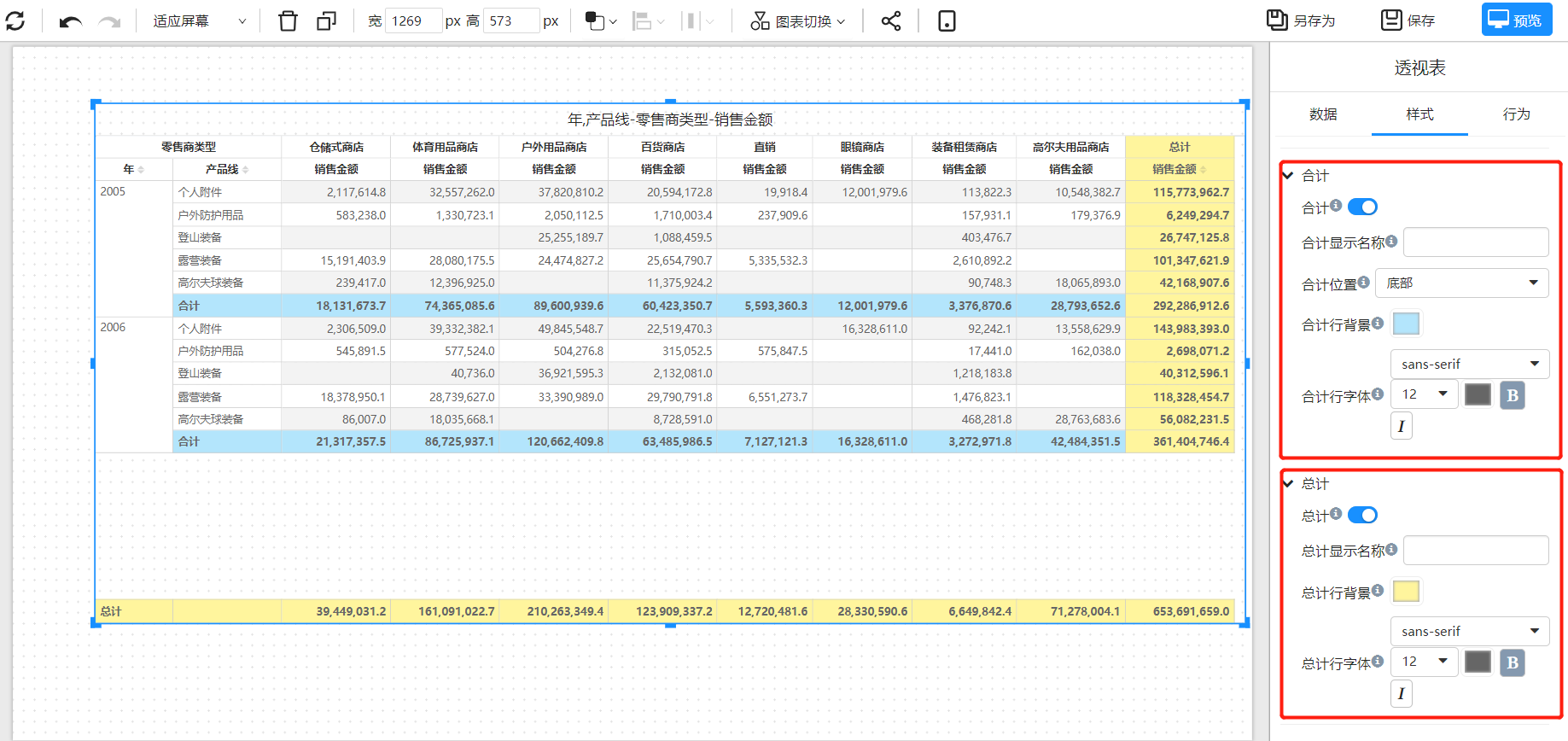
Task: Click the 总计行字体 gray color swatch
Action: pyautogui.click(x=1478, y=662)
